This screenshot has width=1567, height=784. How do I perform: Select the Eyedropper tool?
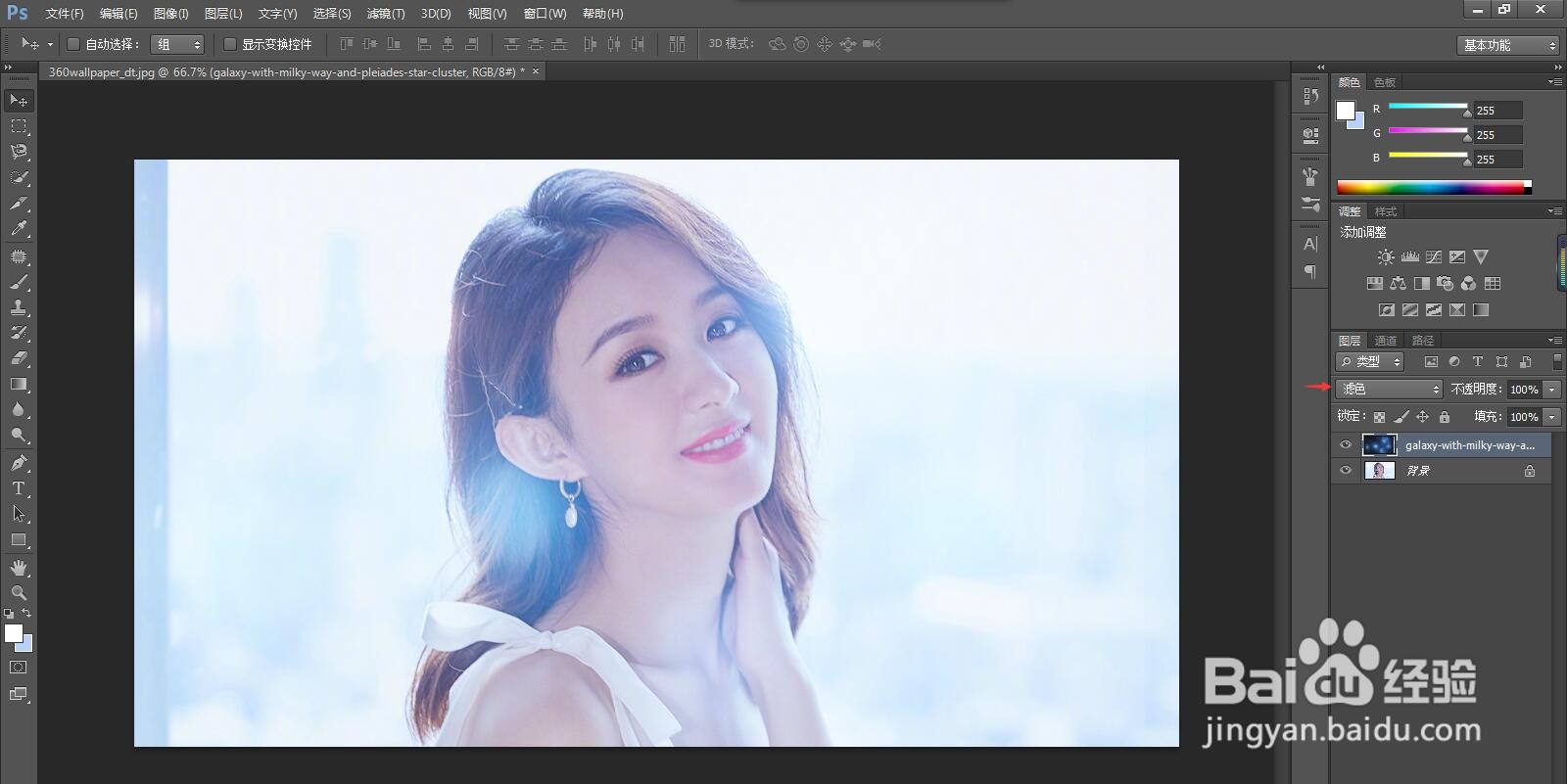click(19, 229)
